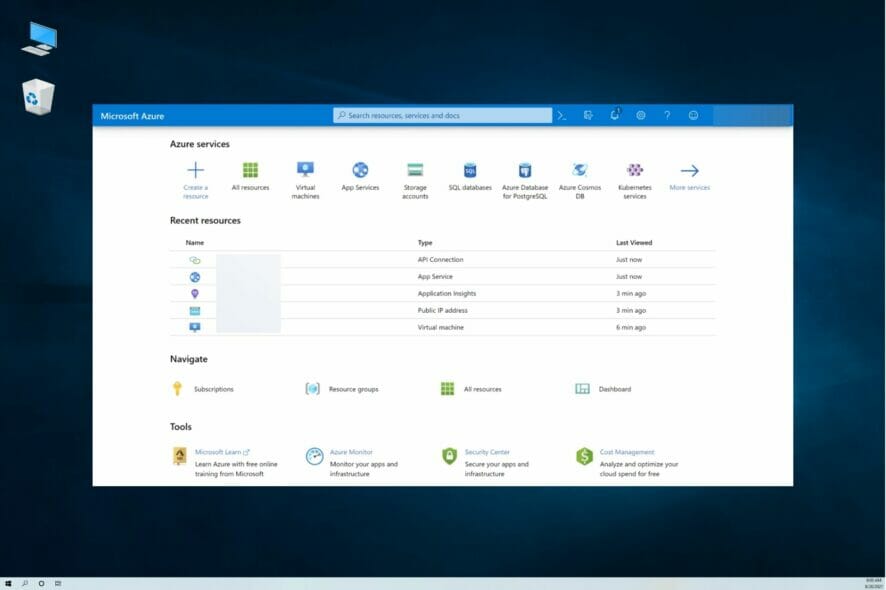Click the Search resources, services and docs box
Viewport: 886px width, 590px height.
click(442, 115)
